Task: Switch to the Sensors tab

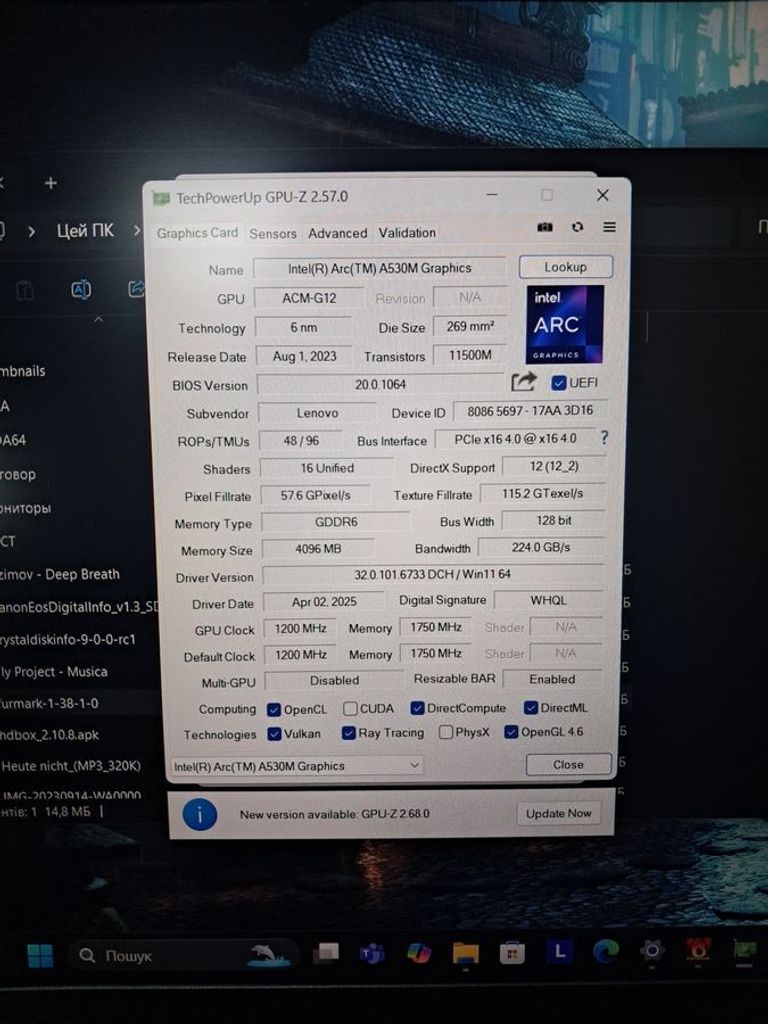Action: [273, 233]
